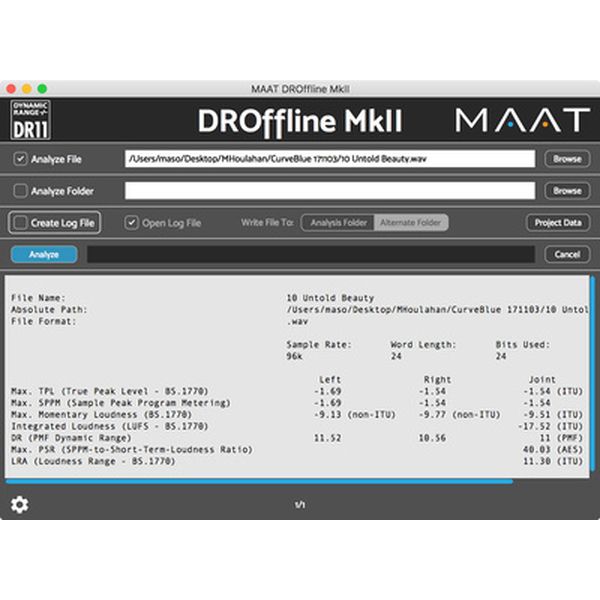Click the DR11 Dynamic Range logo
Screen dimensions: 600x600
30,120
